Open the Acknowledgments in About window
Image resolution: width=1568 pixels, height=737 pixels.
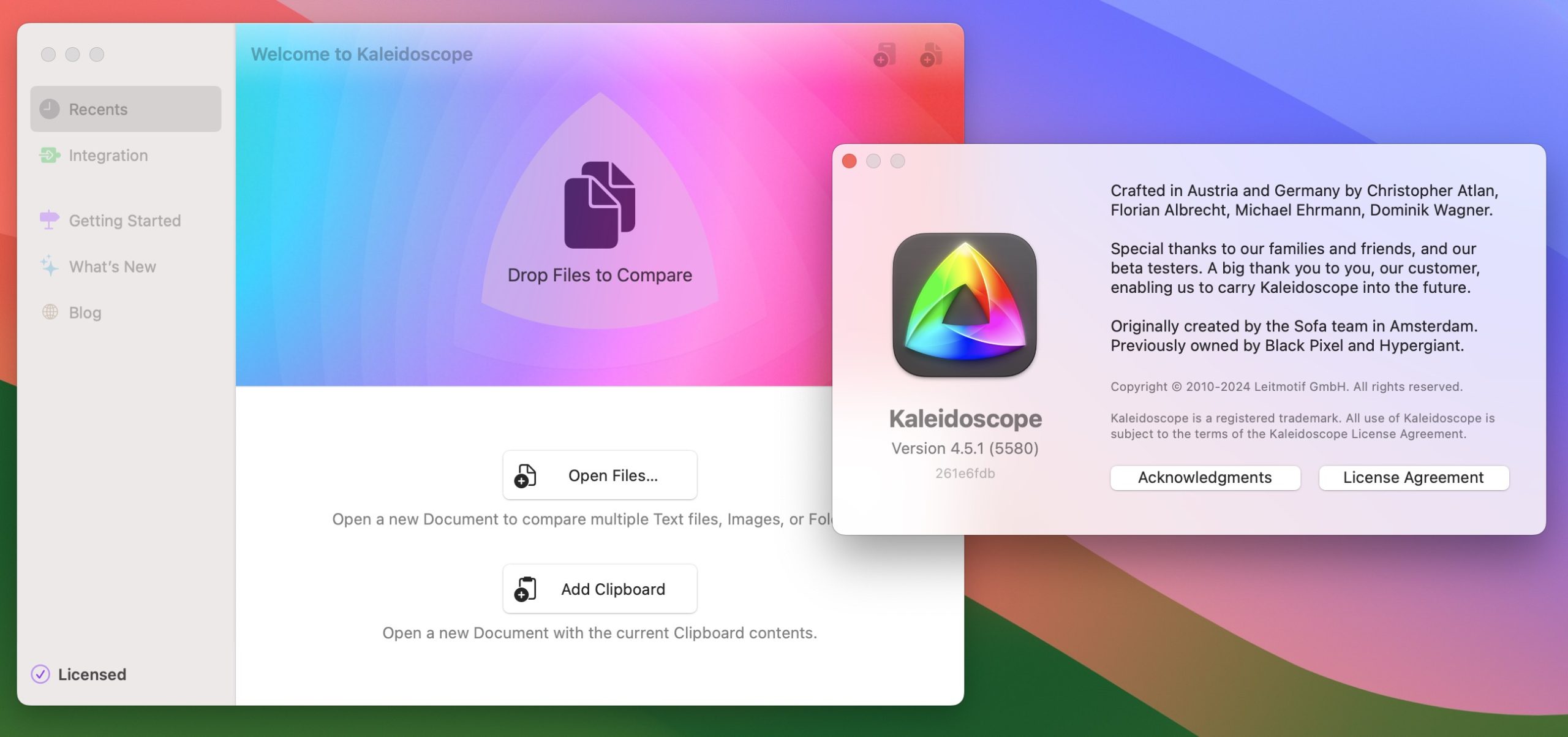pyautogui.click(x=1205, y=477)
